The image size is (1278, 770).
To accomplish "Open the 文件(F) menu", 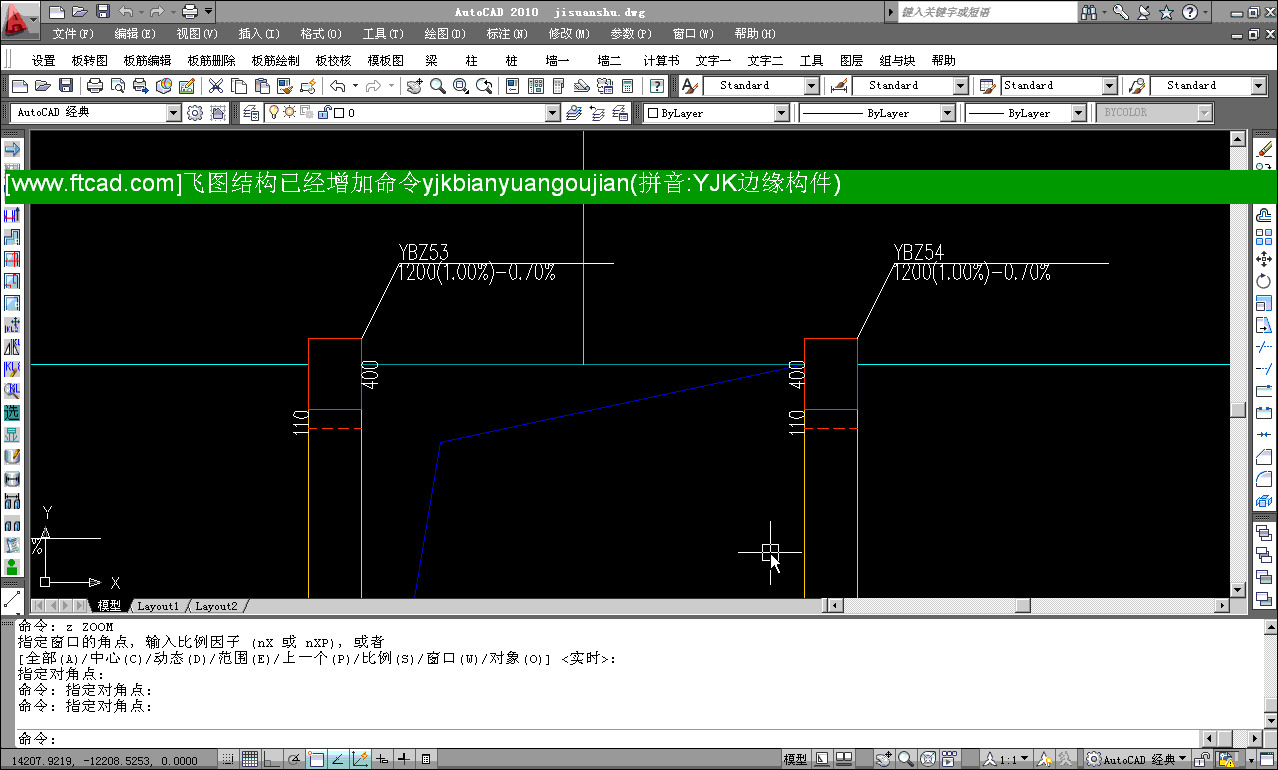I will tap(73, 33).
